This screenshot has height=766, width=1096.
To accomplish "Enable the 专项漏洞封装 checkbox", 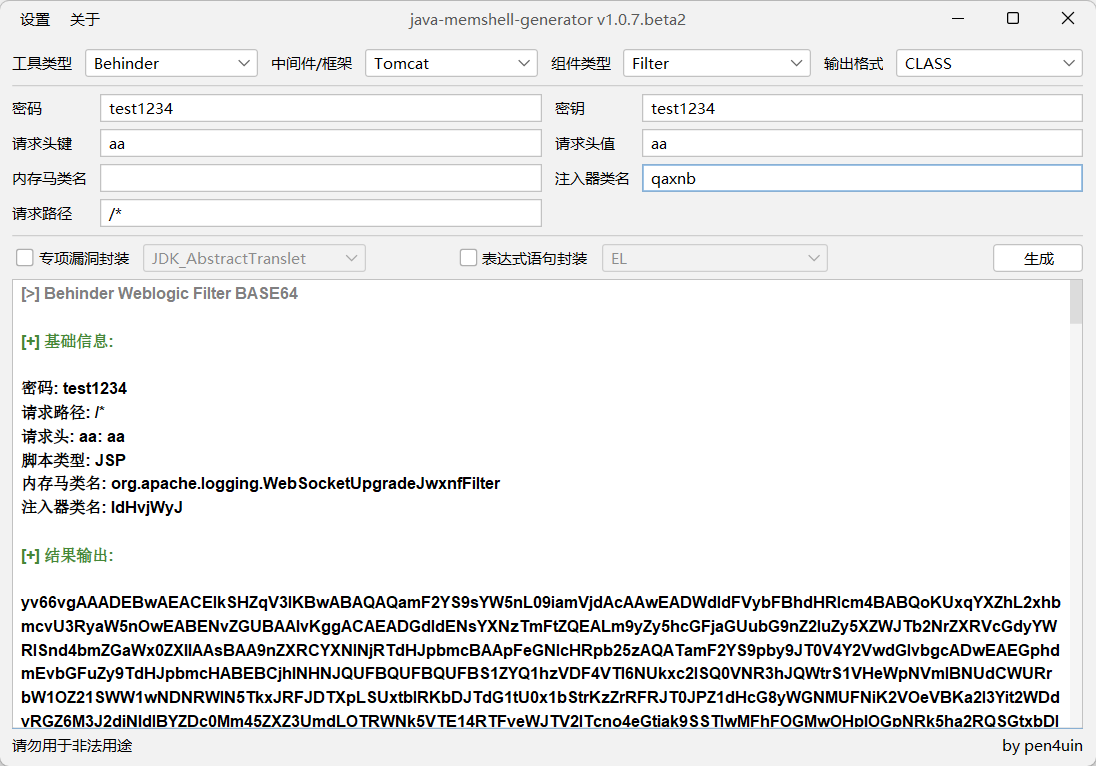I will (x=24, y=258).
